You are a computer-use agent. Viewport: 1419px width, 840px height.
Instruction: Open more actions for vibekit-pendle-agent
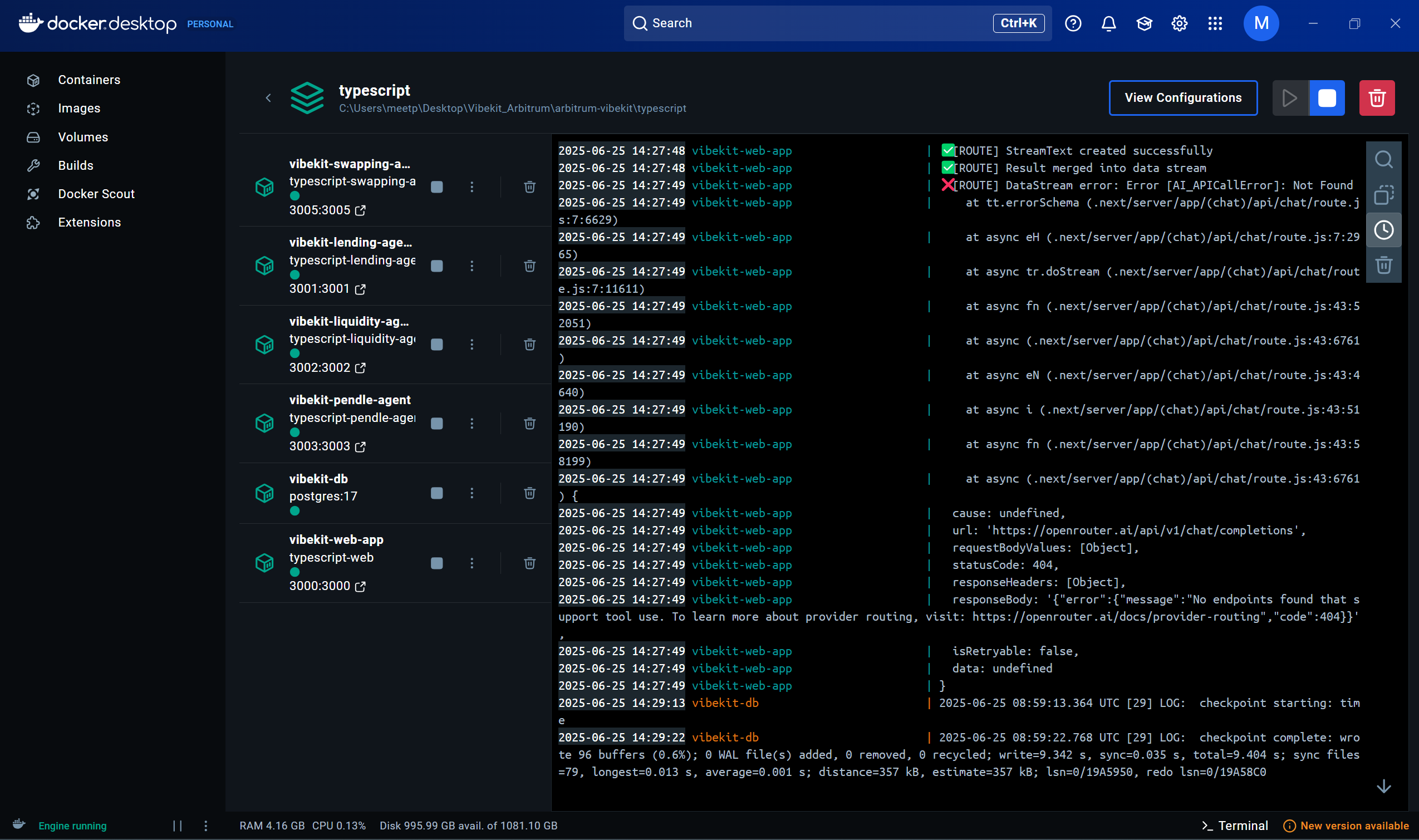pos(472,424)
